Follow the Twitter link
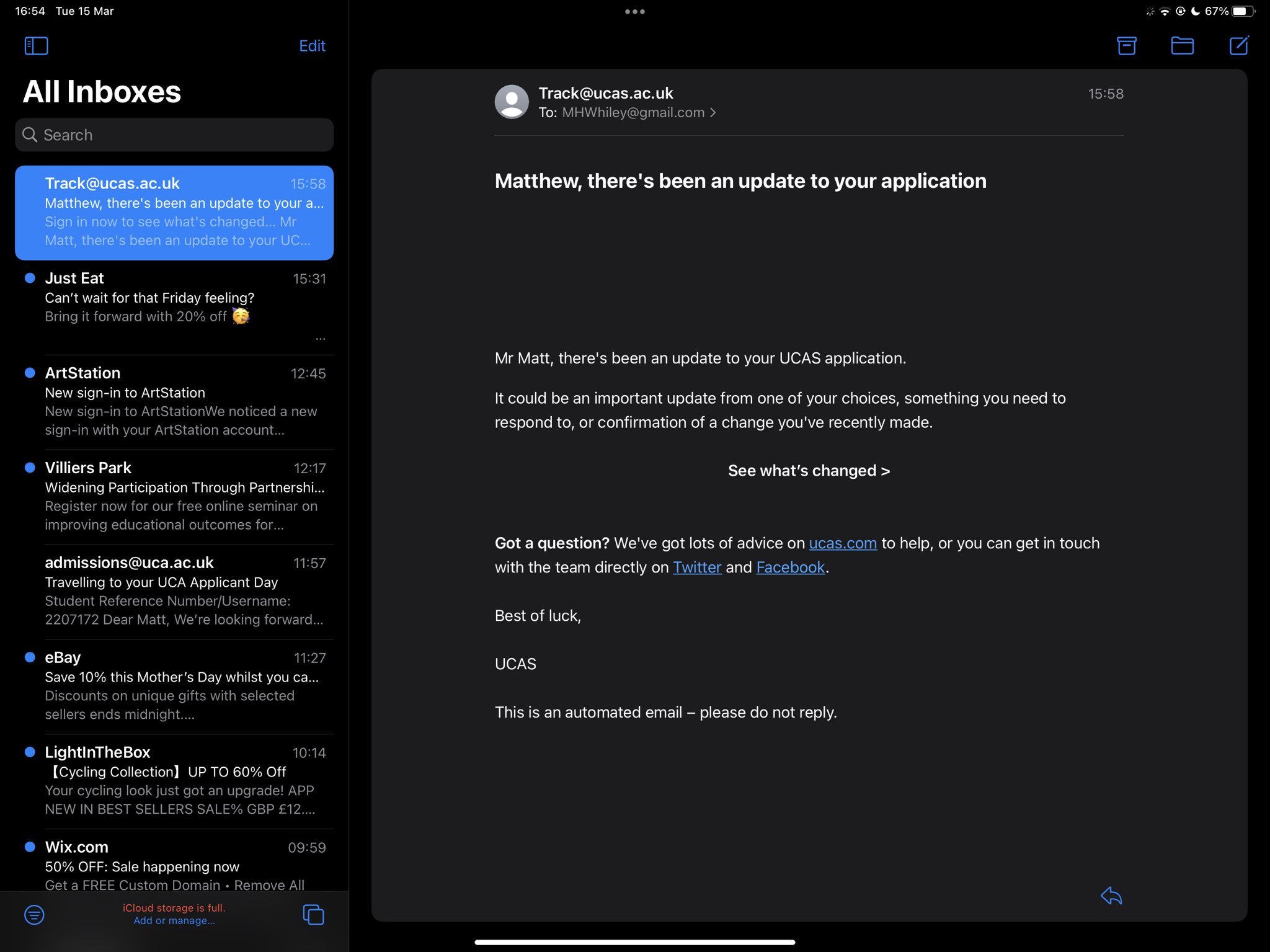The height and width of the screenshot is (952, 1270). [x=696, y=567]
